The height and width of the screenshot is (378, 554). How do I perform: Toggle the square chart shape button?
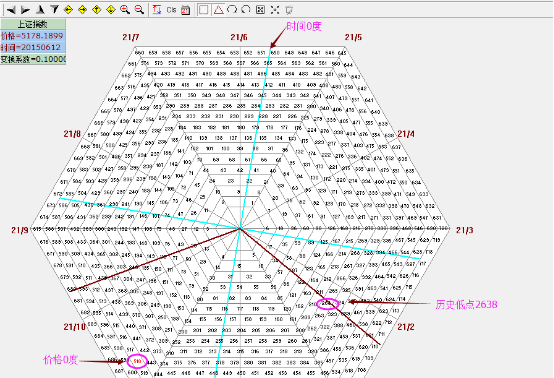pos(204,10)
